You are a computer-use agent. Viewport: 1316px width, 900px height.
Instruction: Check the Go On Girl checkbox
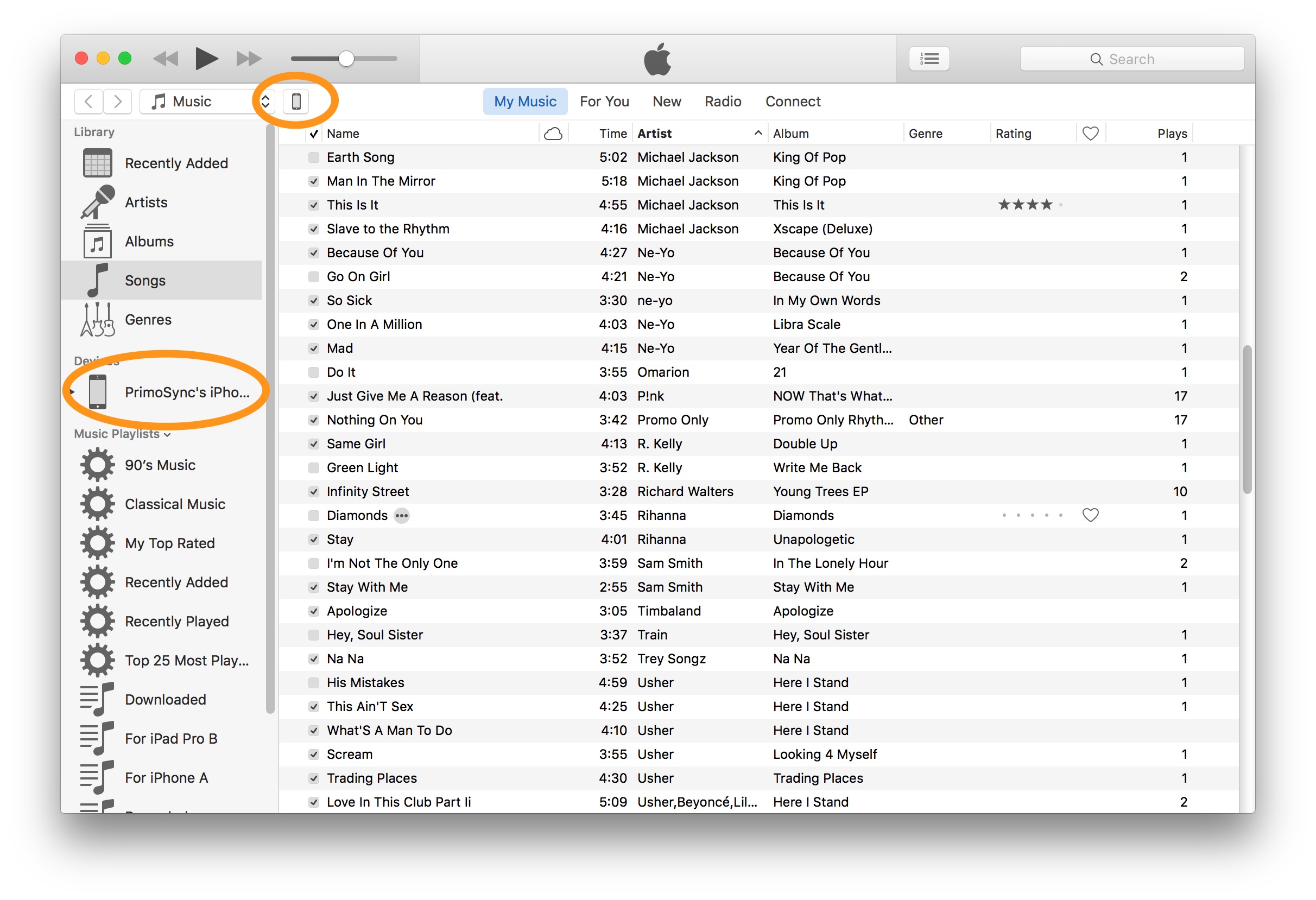pyautogui.click(x=313, y=277)
